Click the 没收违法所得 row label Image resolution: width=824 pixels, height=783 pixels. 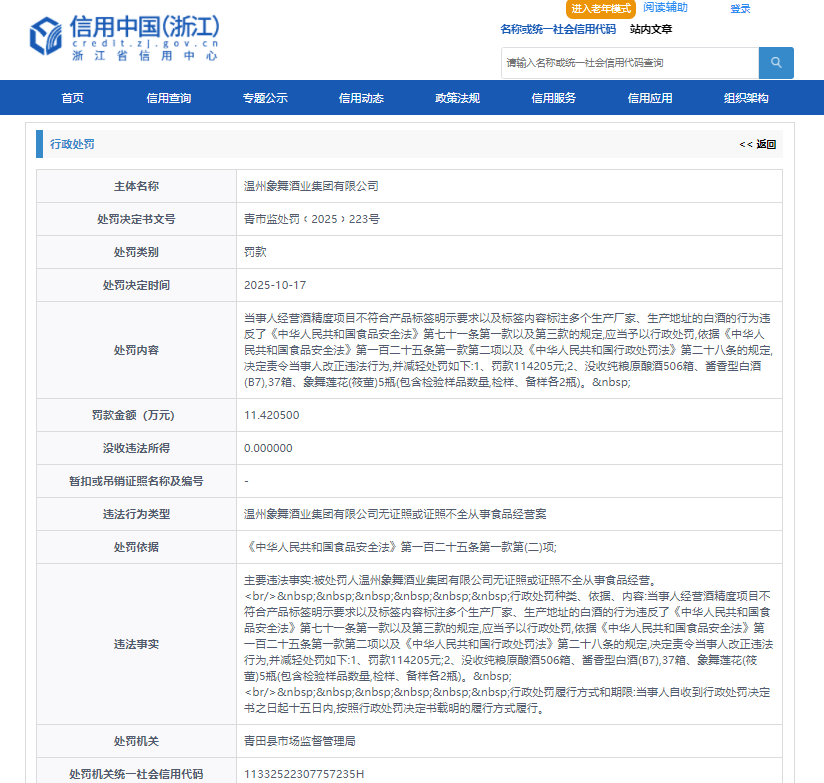click(x=136, y=448)
